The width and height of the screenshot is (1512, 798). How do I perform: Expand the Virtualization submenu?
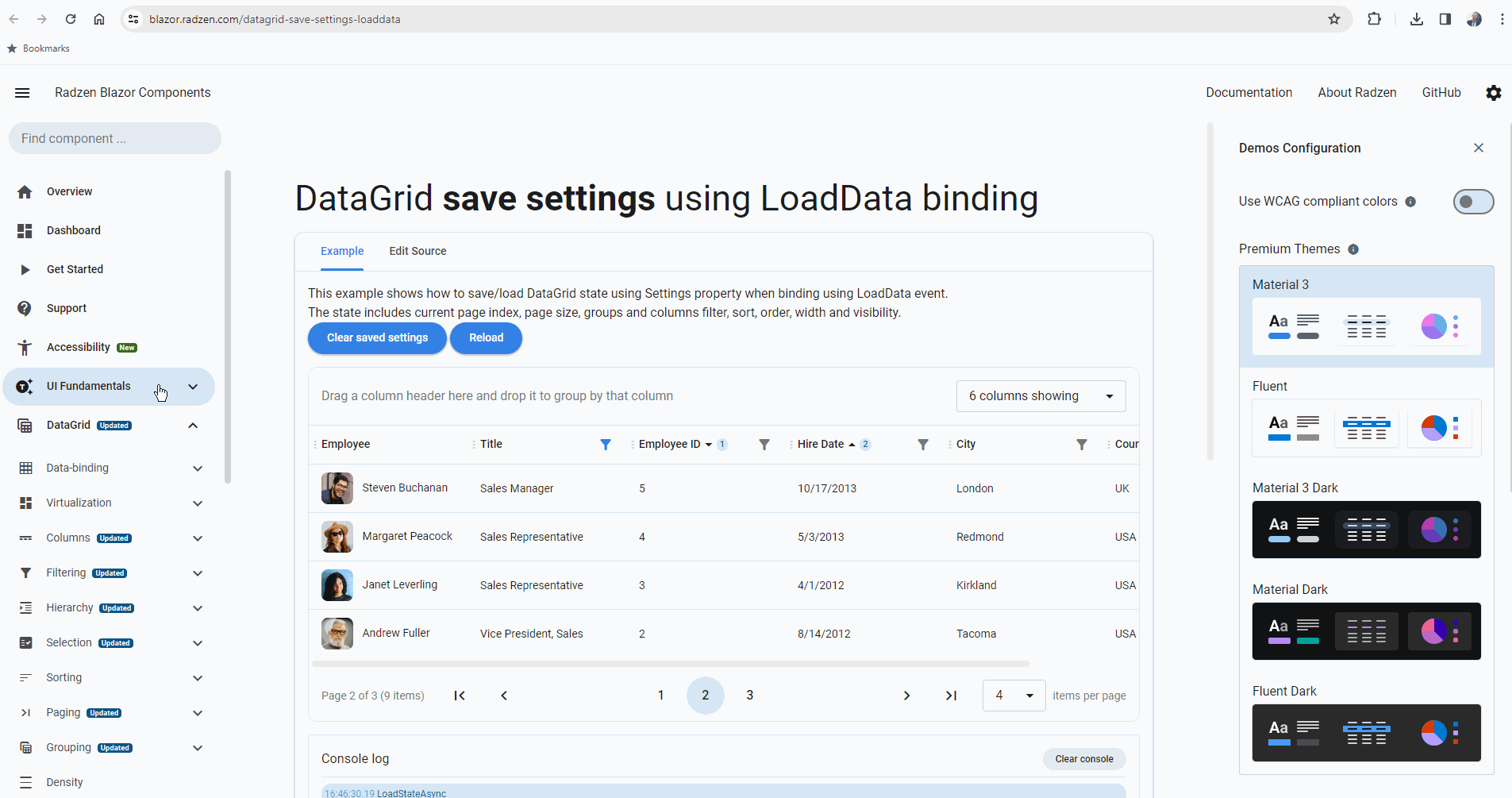[x=198, y=503]
